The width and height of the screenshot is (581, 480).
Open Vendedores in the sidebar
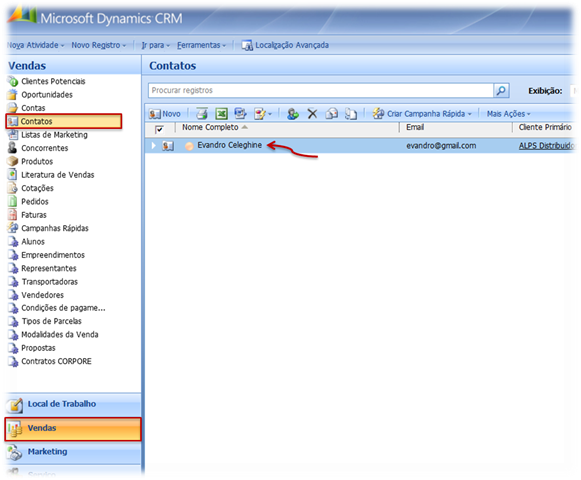(43, 295)
